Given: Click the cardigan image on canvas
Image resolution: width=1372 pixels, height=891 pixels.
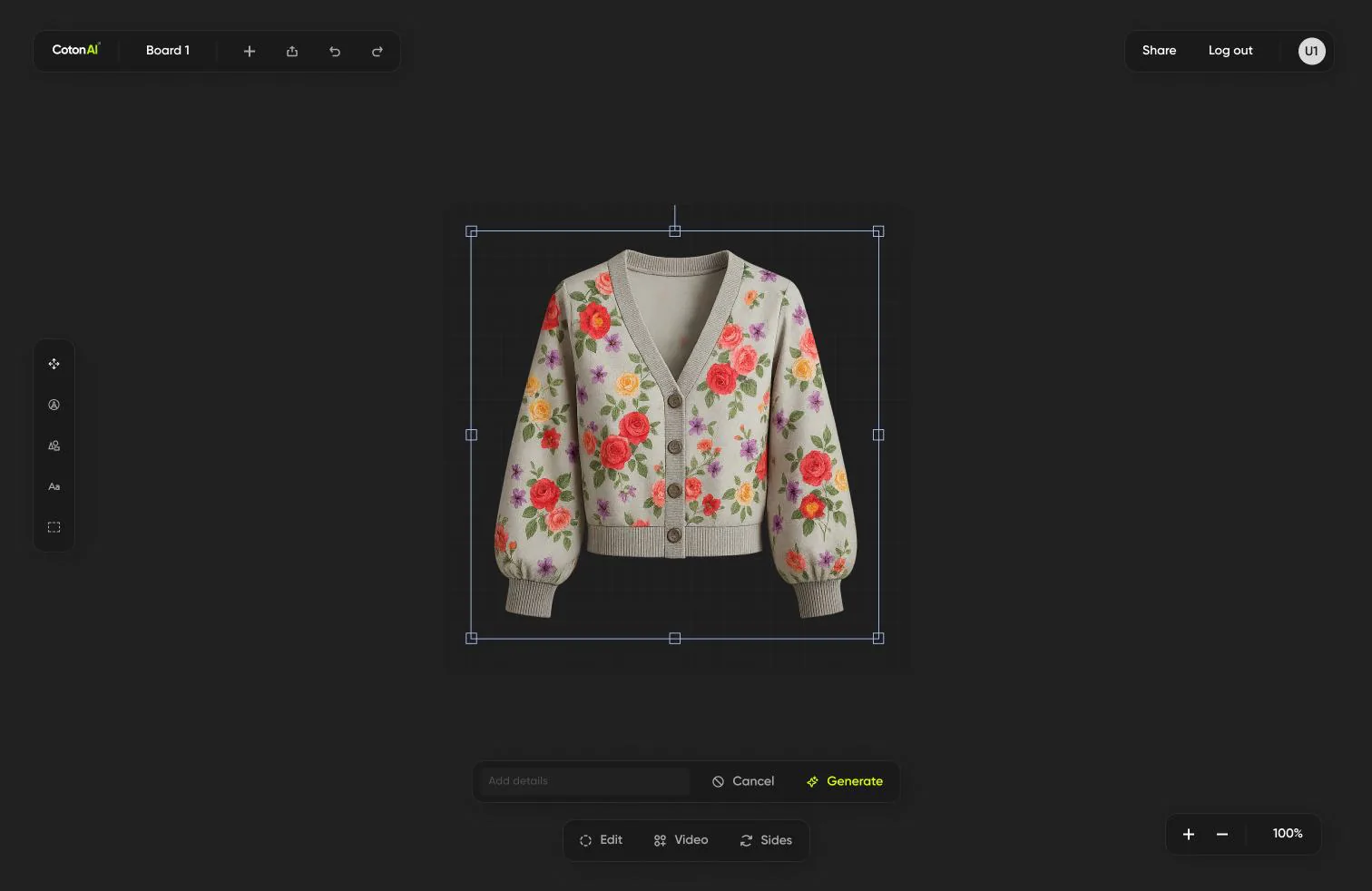Looking at the screenshot, I should click(x=675, y=435).
